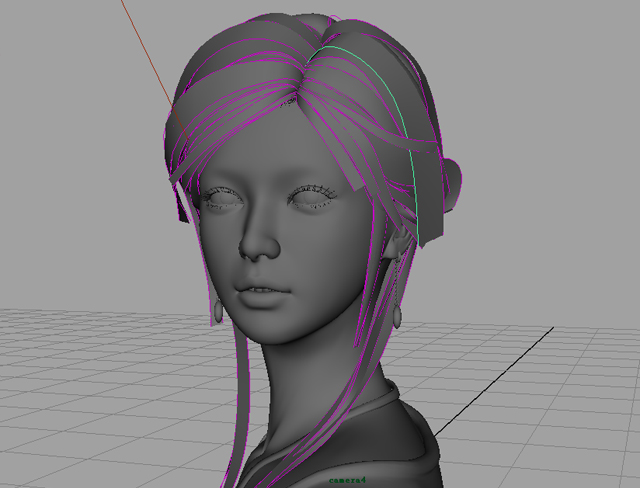
Task: Click empty gray background at top right
Action: pos(560,80)
